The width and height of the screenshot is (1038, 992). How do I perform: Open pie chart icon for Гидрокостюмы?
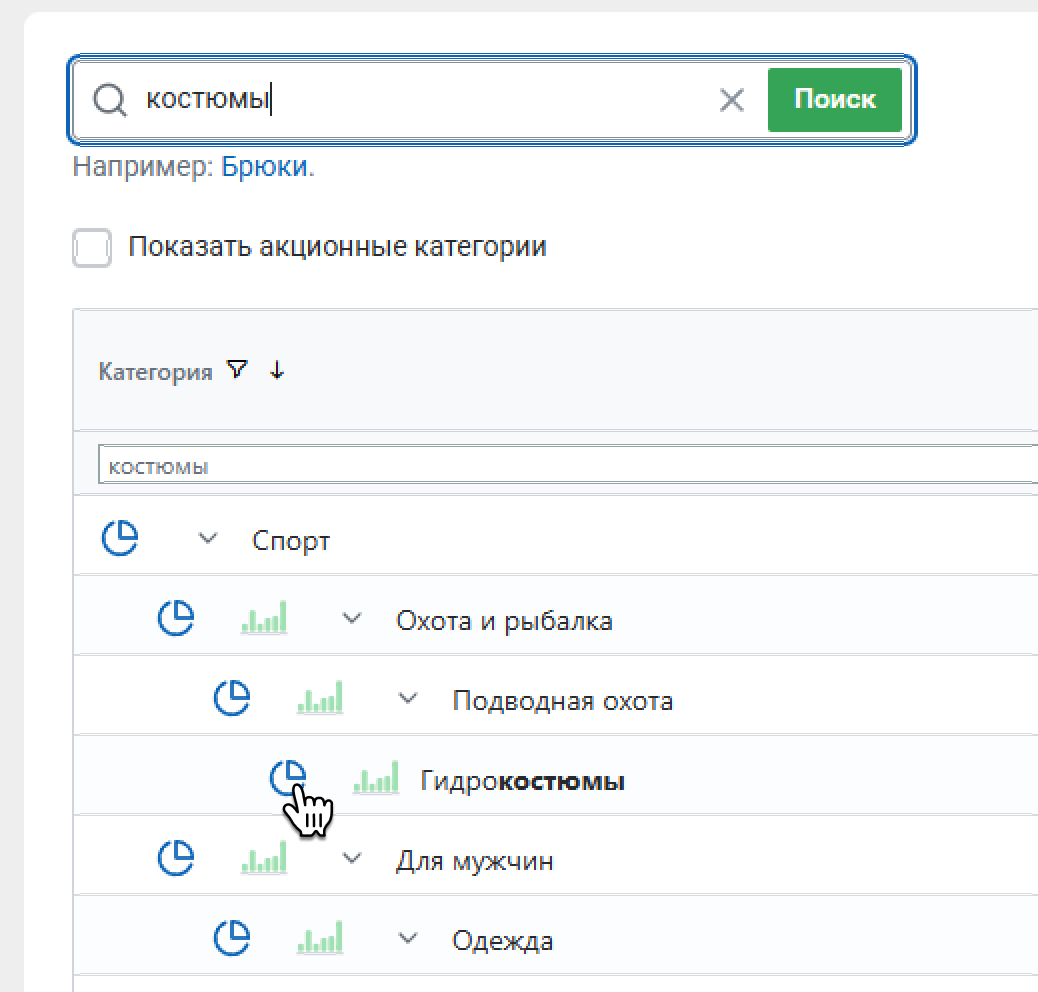point(288,778)
